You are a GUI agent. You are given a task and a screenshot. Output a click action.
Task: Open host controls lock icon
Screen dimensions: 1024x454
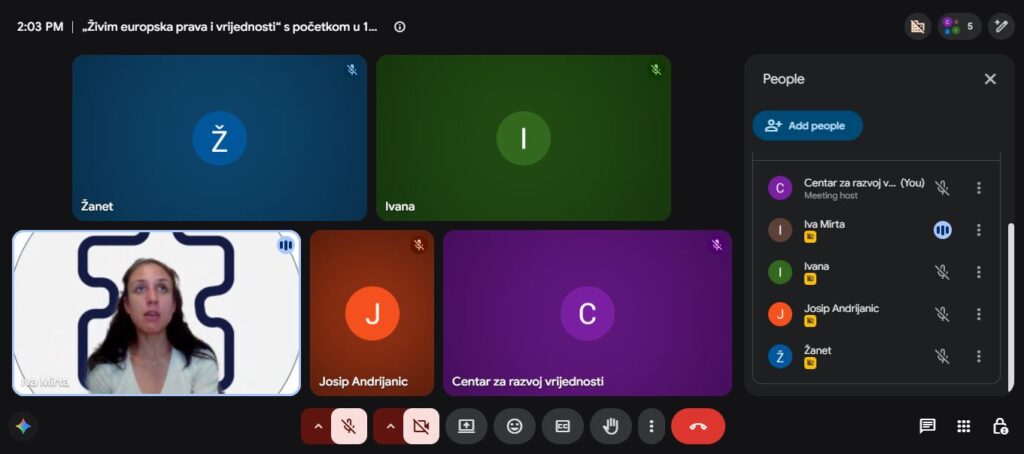(x=1000, y=427)
